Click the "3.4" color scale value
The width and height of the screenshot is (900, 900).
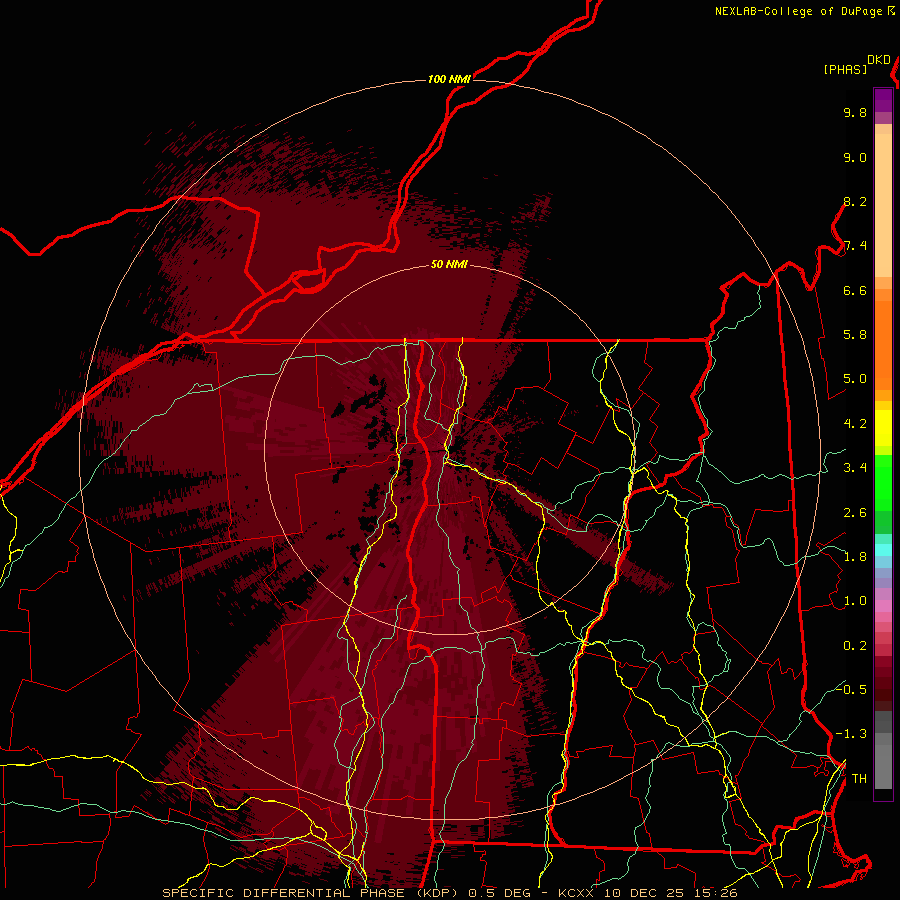pyautogui.click(x=855, y=468)
